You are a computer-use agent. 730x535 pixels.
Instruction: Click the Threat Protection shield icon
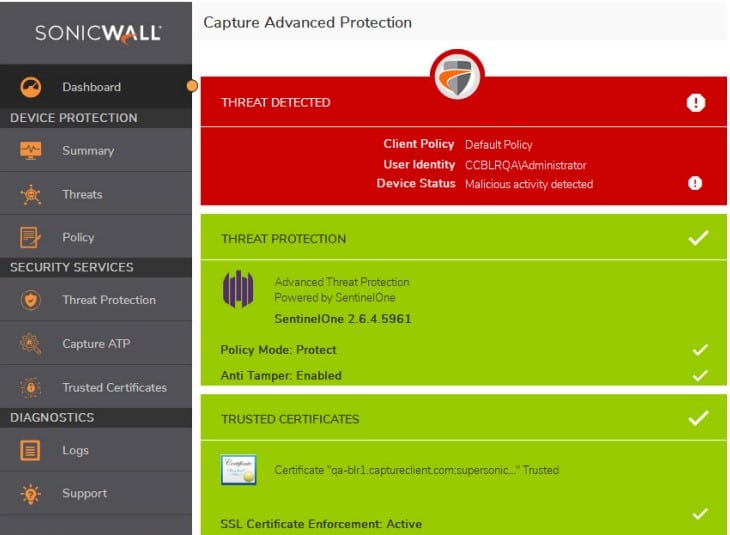pos(31,300)
